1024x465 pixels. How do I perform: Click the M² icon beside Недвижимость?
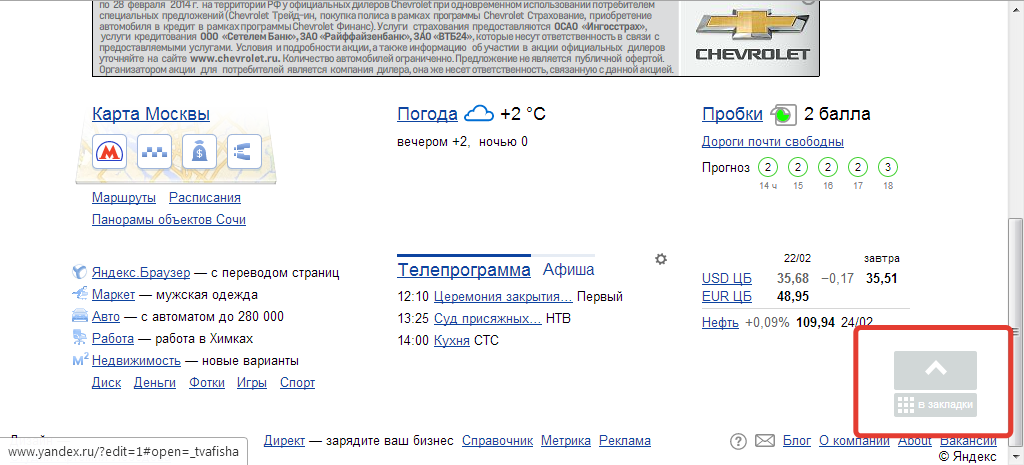(x=80, y=360)
